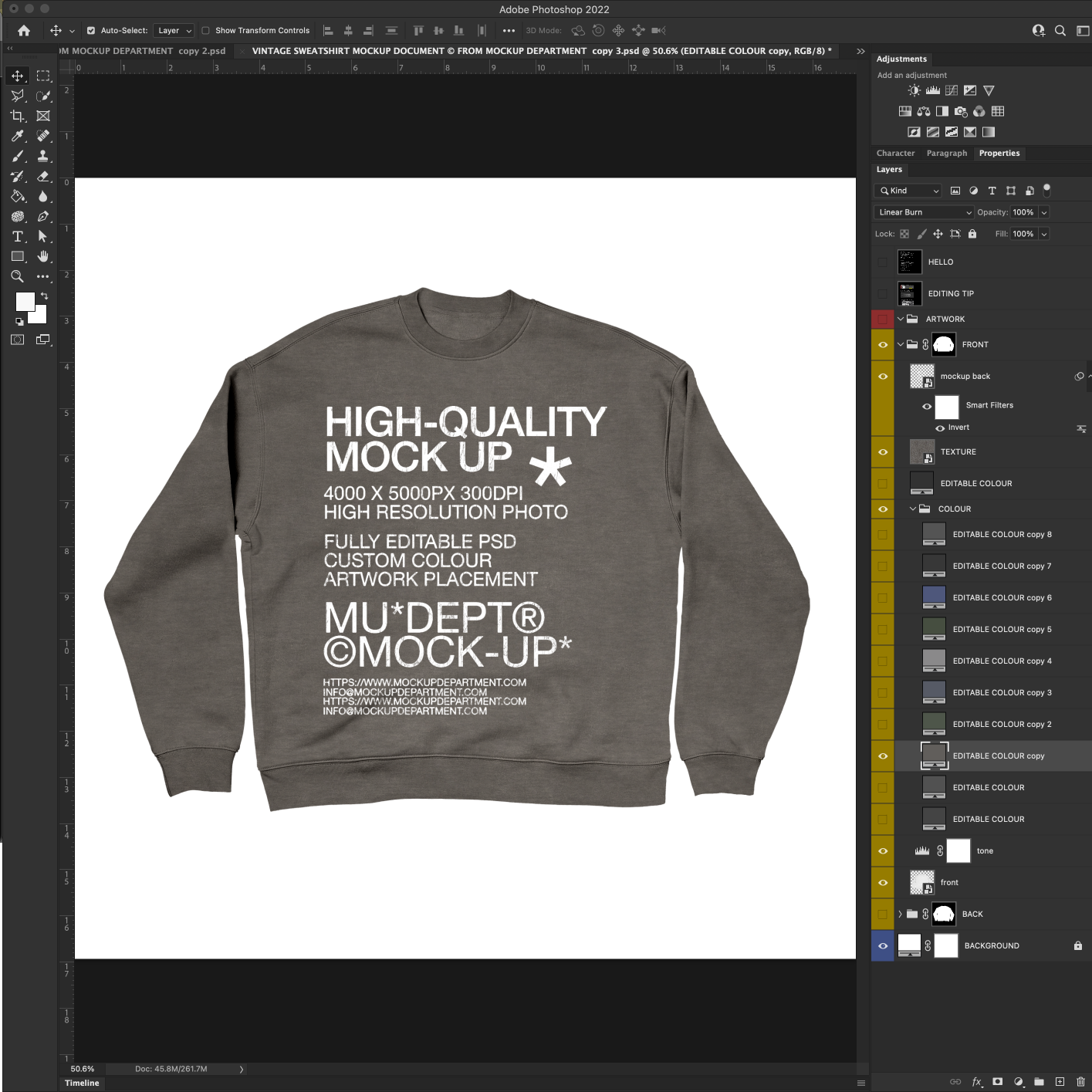Switch to the Character tab
This screenshot has height=1092, width=1092.
895,154
